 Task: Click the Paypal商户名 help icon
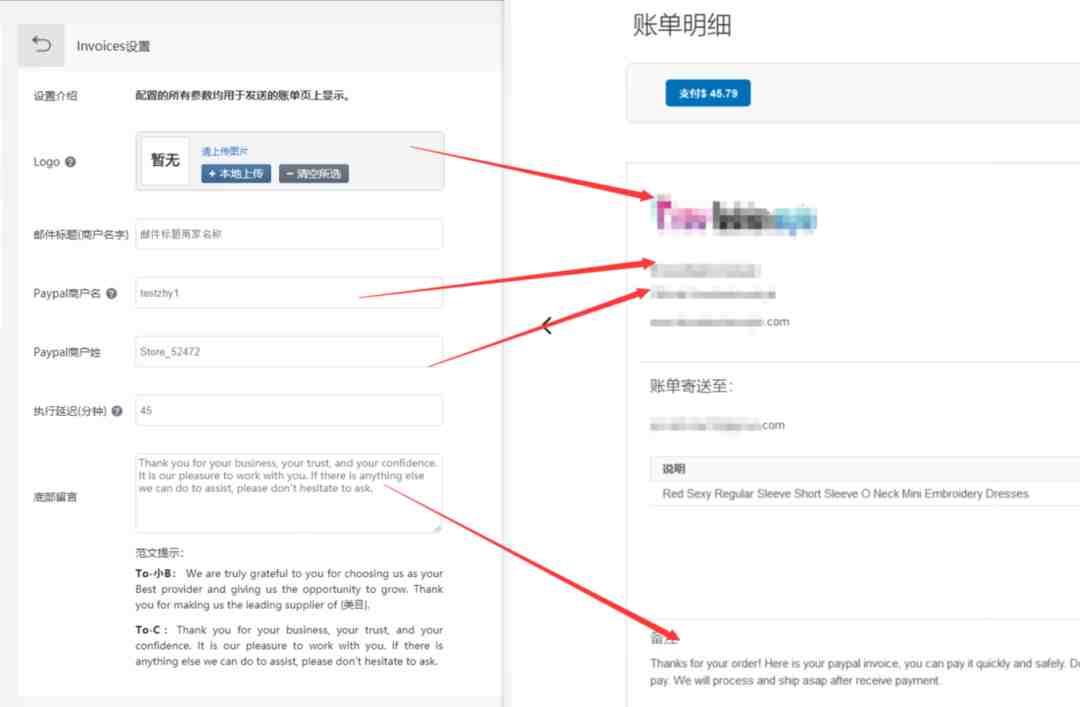pyautogui.click(x=112, y=294)
